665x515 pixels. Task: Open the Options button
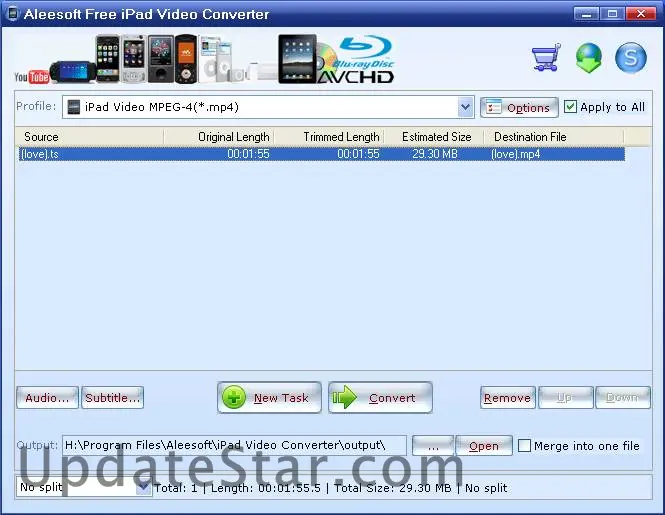(519, 107)
